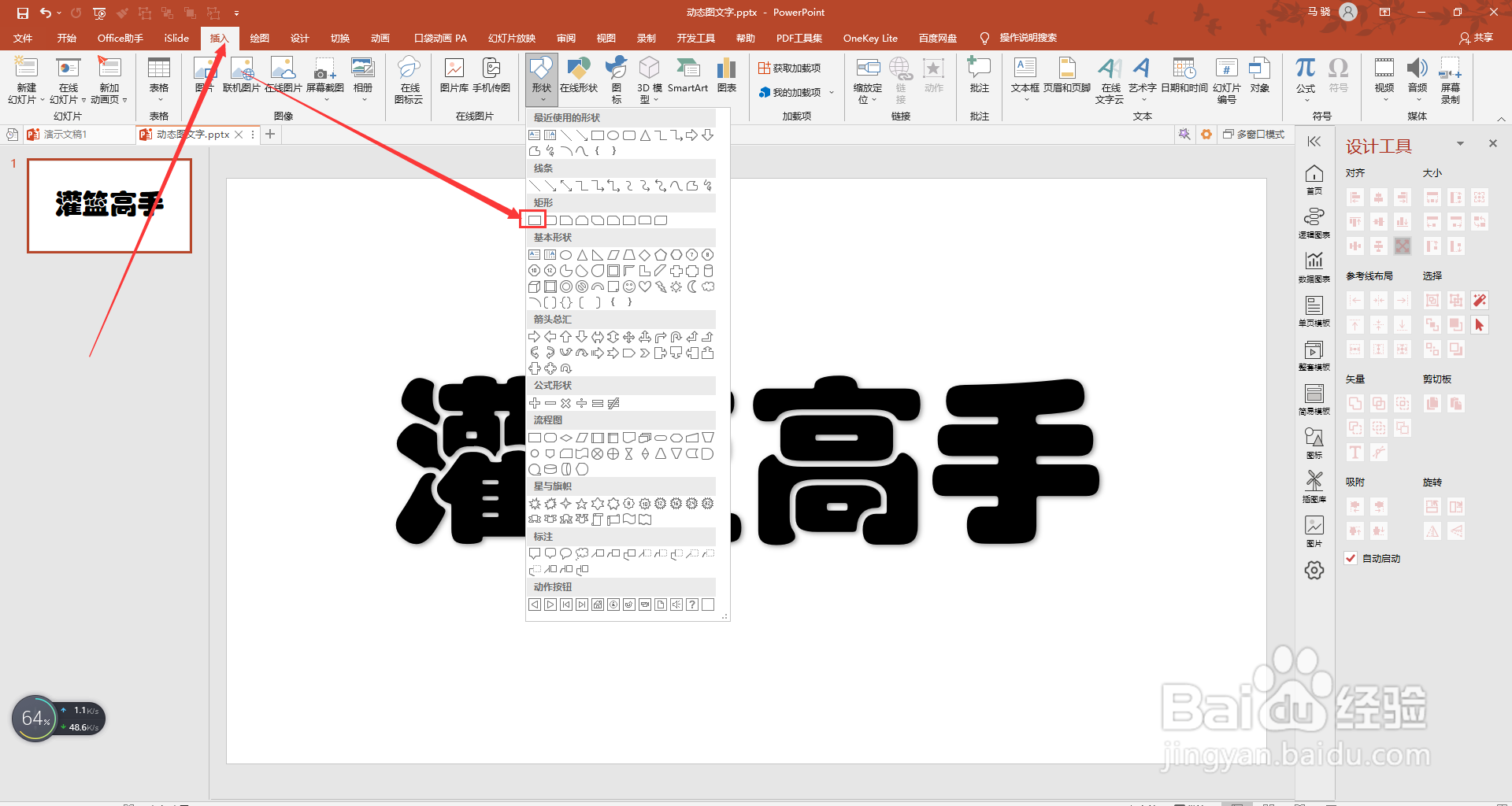The height and width of the screenshot is (806, 1512).
Task: Open settings gear in 设计工具 sidebar
Action: pyautogui.click(x=1314, y=570)
